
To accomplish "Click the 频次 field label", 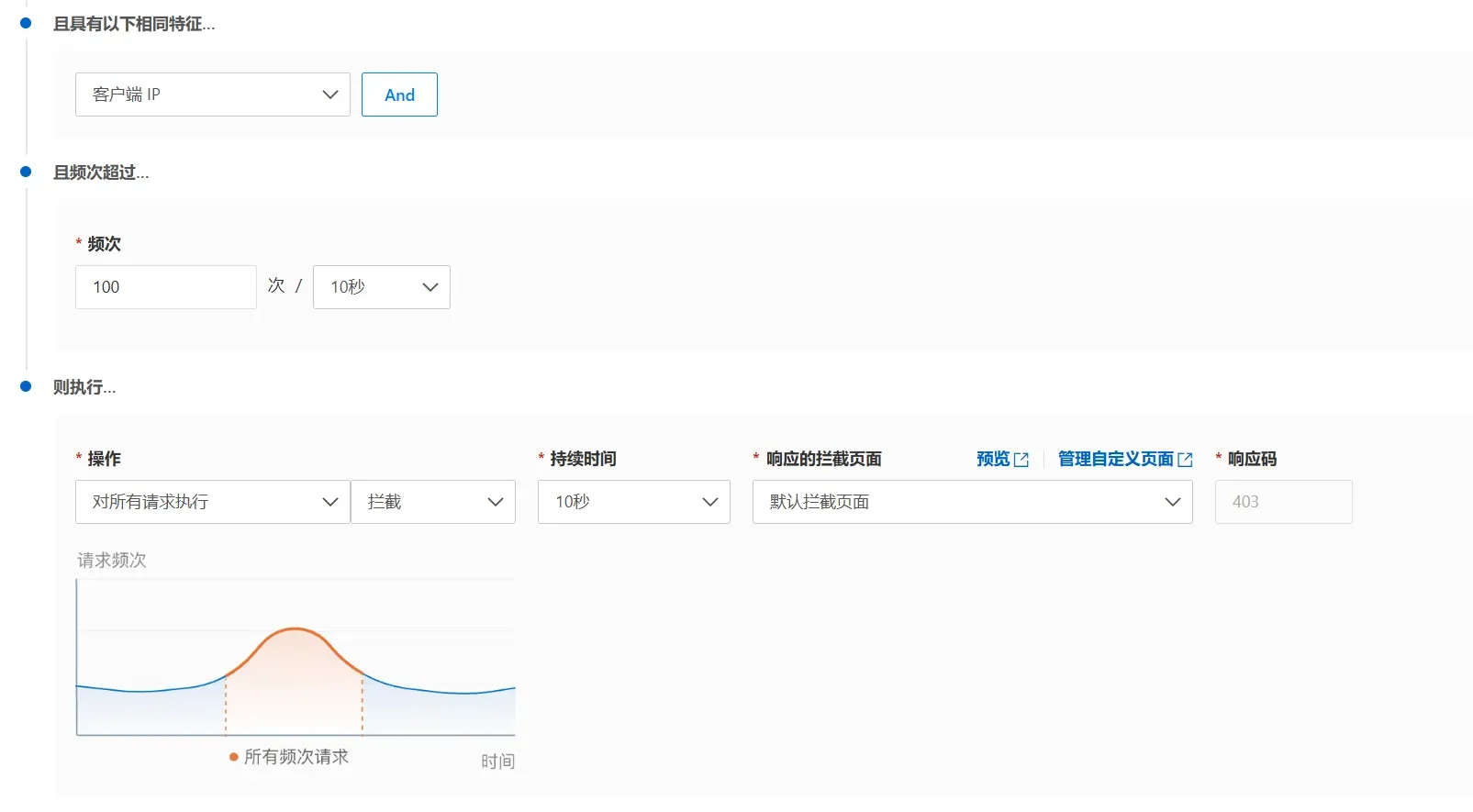I will [105, 244].
